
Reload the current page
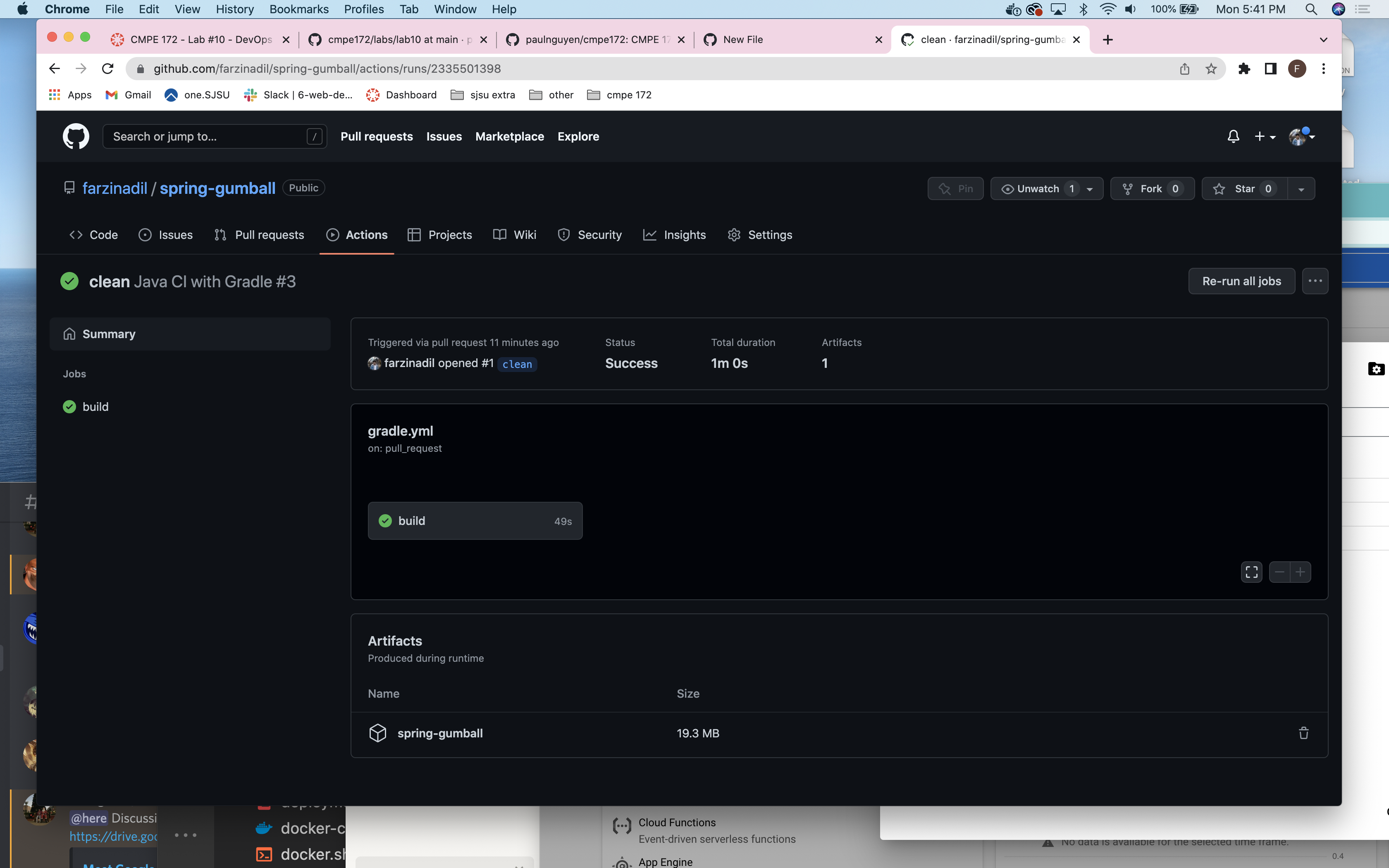point(107,69)
